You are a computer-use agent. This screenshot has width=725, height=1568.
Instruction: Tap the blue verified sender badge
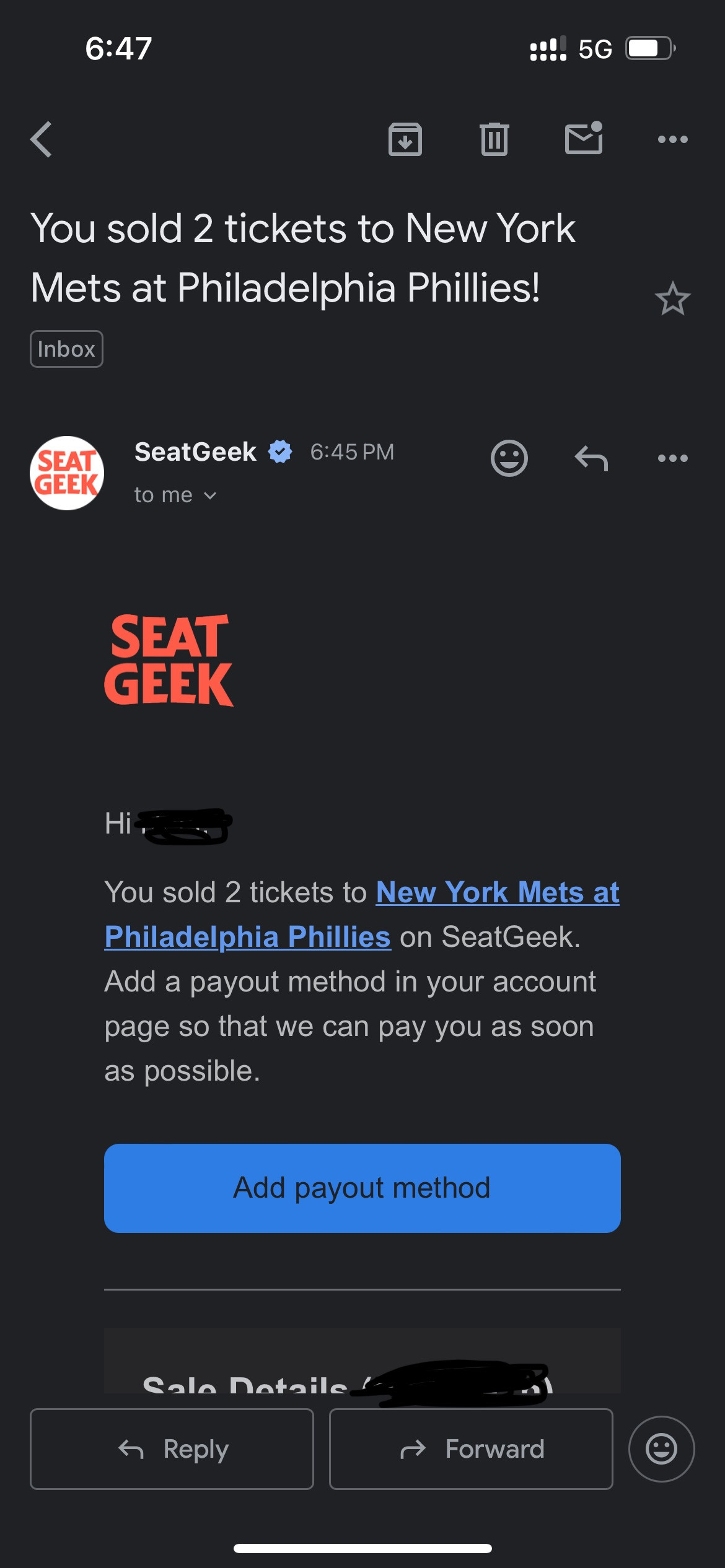[280, 451]
